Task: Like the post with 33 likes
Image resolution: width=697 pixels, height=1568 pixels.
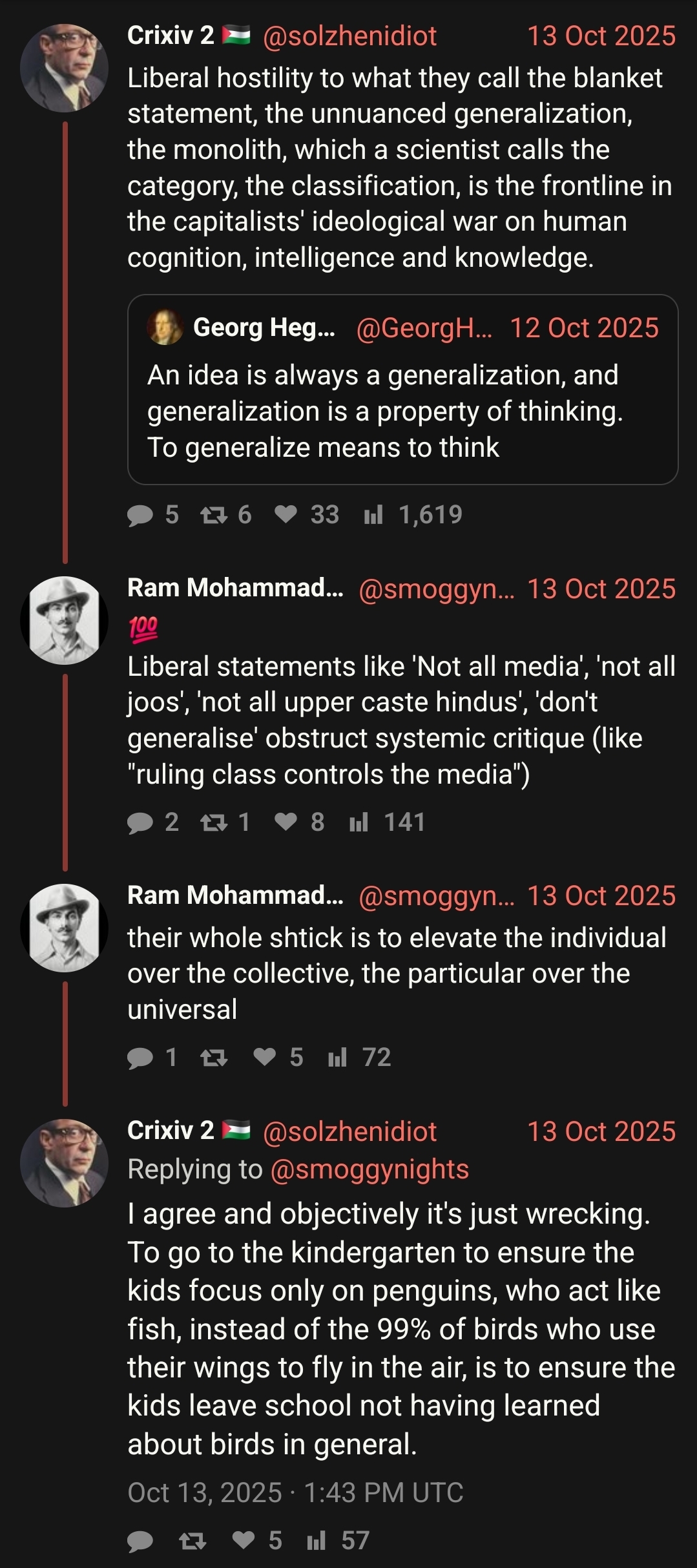Action: [286, 514]
